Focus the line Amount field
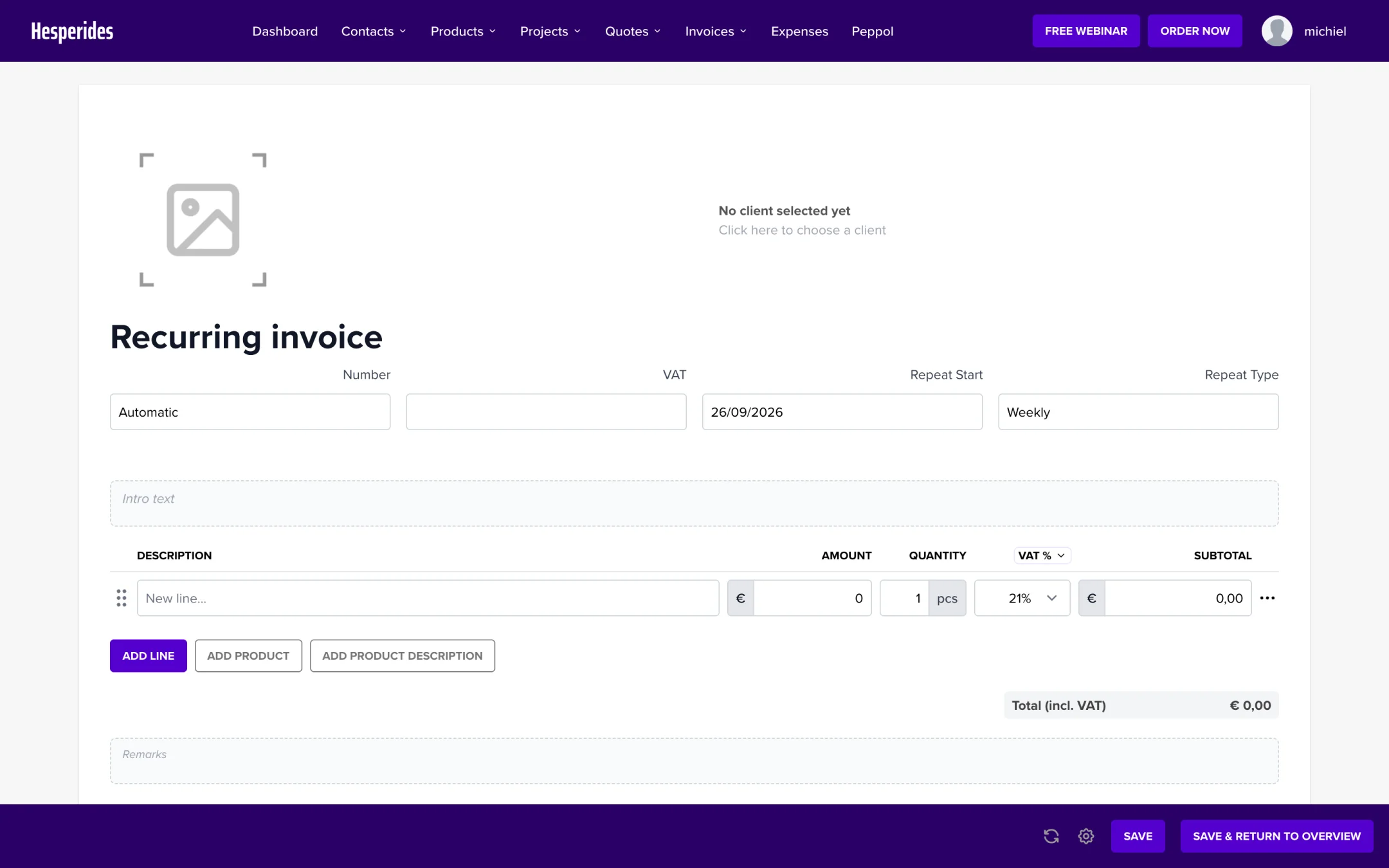This screenshot has height=868, width=1389. (812, 598)
